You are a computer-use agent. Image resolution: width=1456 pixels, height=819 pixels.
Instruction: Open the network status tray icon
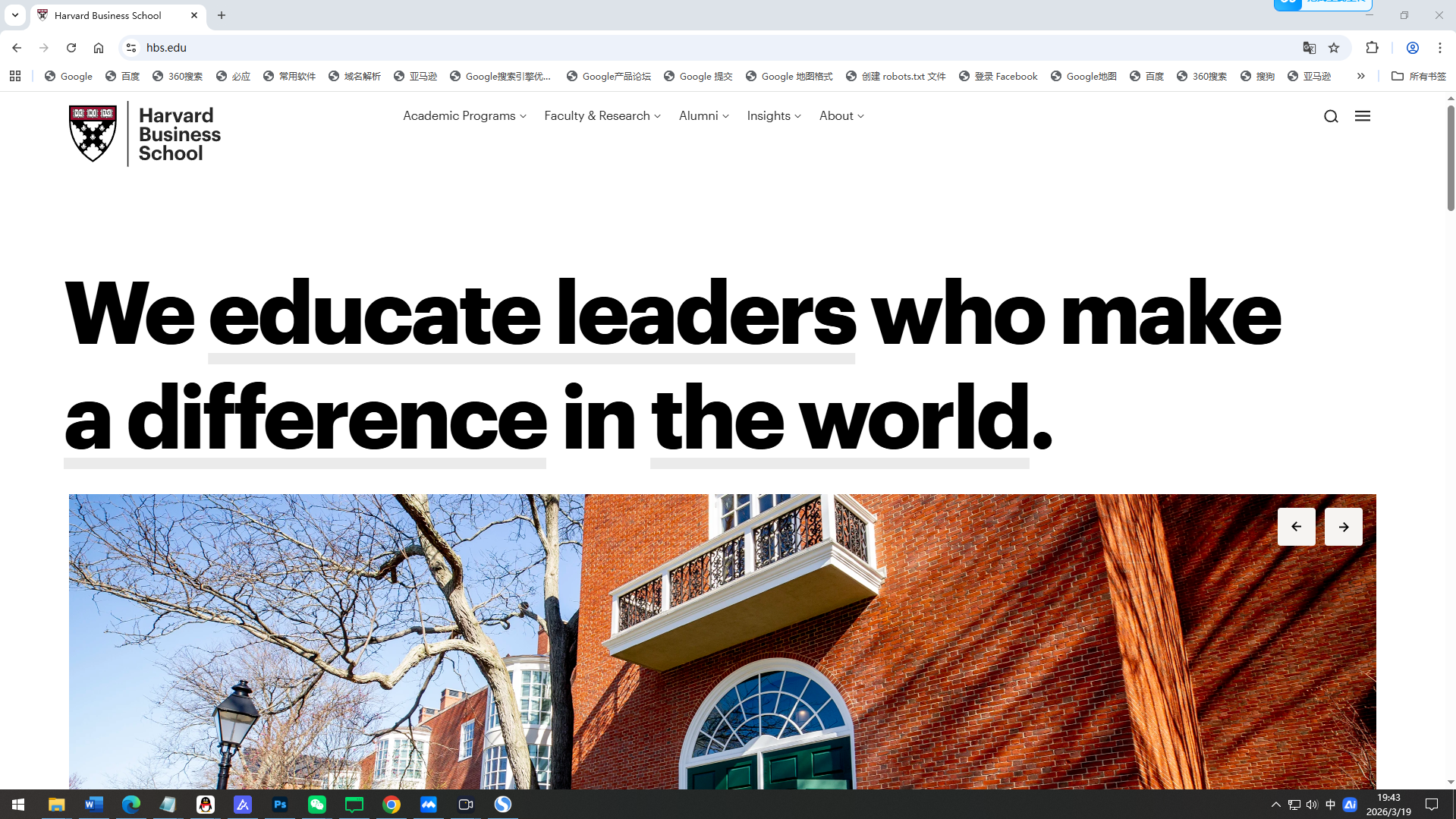click(1294, 805)
